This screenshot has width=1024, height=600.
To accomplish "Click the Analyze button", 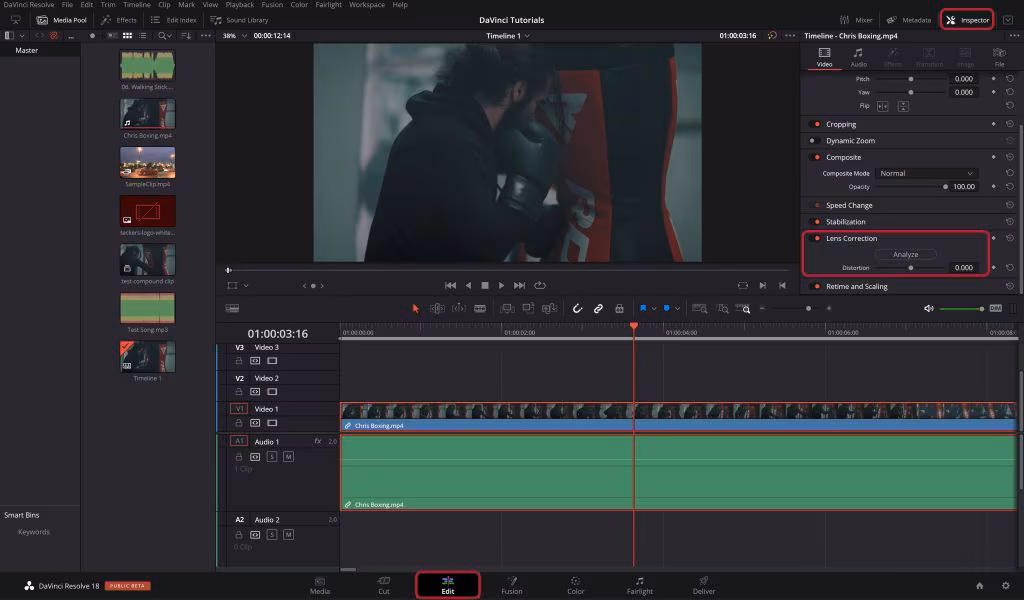I will click(905, 255).
